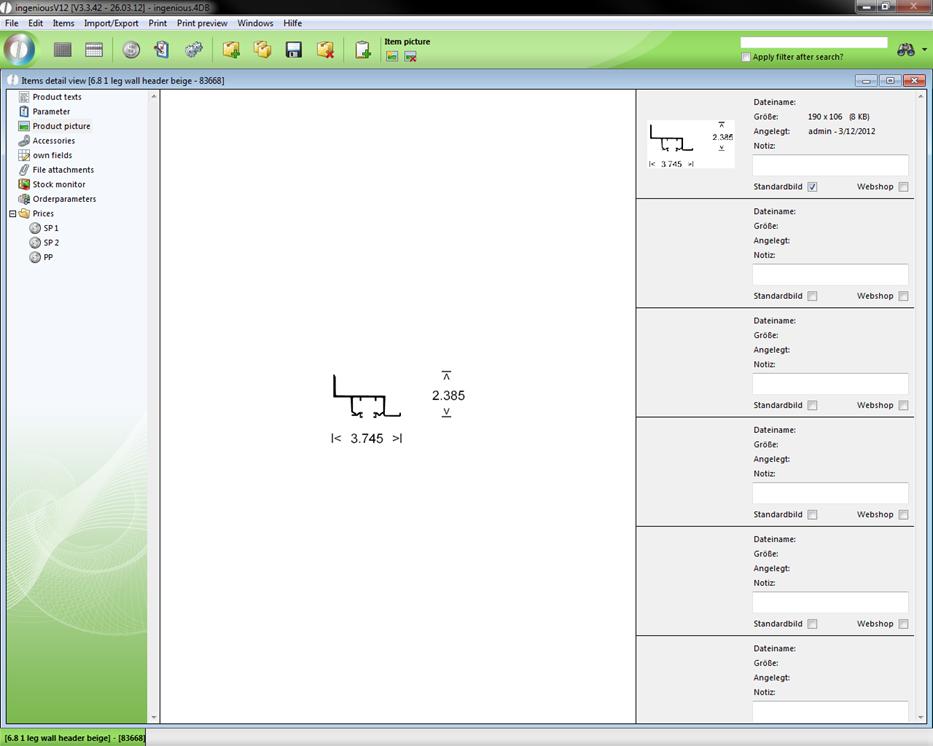This screenshot has width=933, height=746.
Task: Click the dollar coin toolbar icon
Action: coord(131,50)
